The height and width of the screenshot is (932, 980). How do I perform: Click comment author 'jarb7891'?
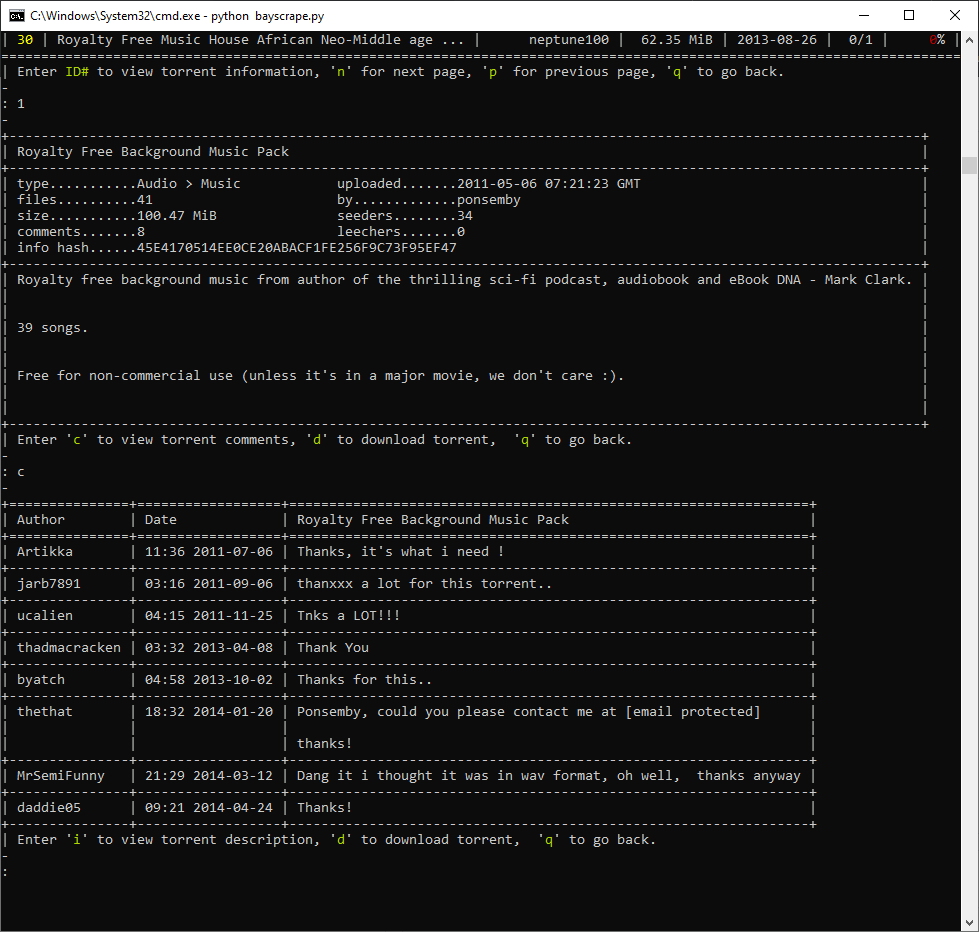point(49,584)
